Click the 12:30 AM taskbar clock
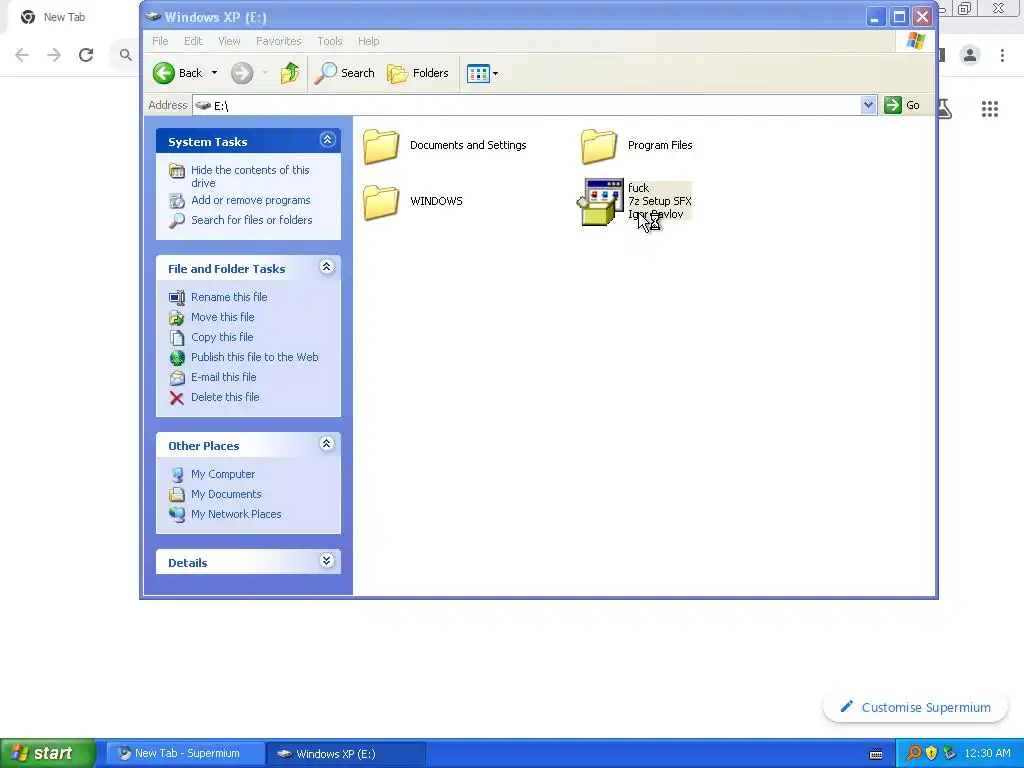The height and width of the screenshot is (768, 1024). tap(987, 753)
